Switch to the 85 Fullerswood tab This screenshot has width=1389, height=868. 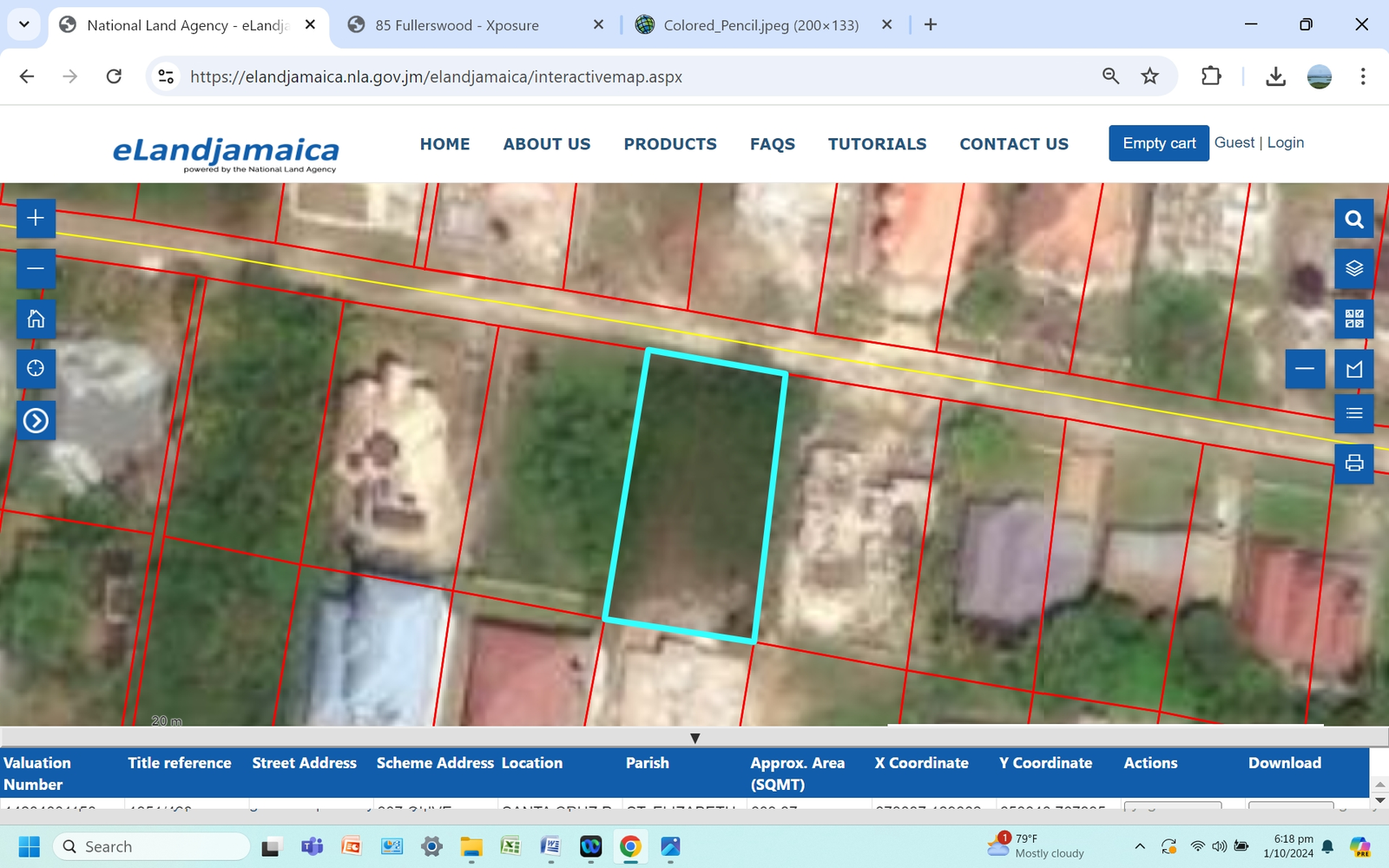[456, 25]
